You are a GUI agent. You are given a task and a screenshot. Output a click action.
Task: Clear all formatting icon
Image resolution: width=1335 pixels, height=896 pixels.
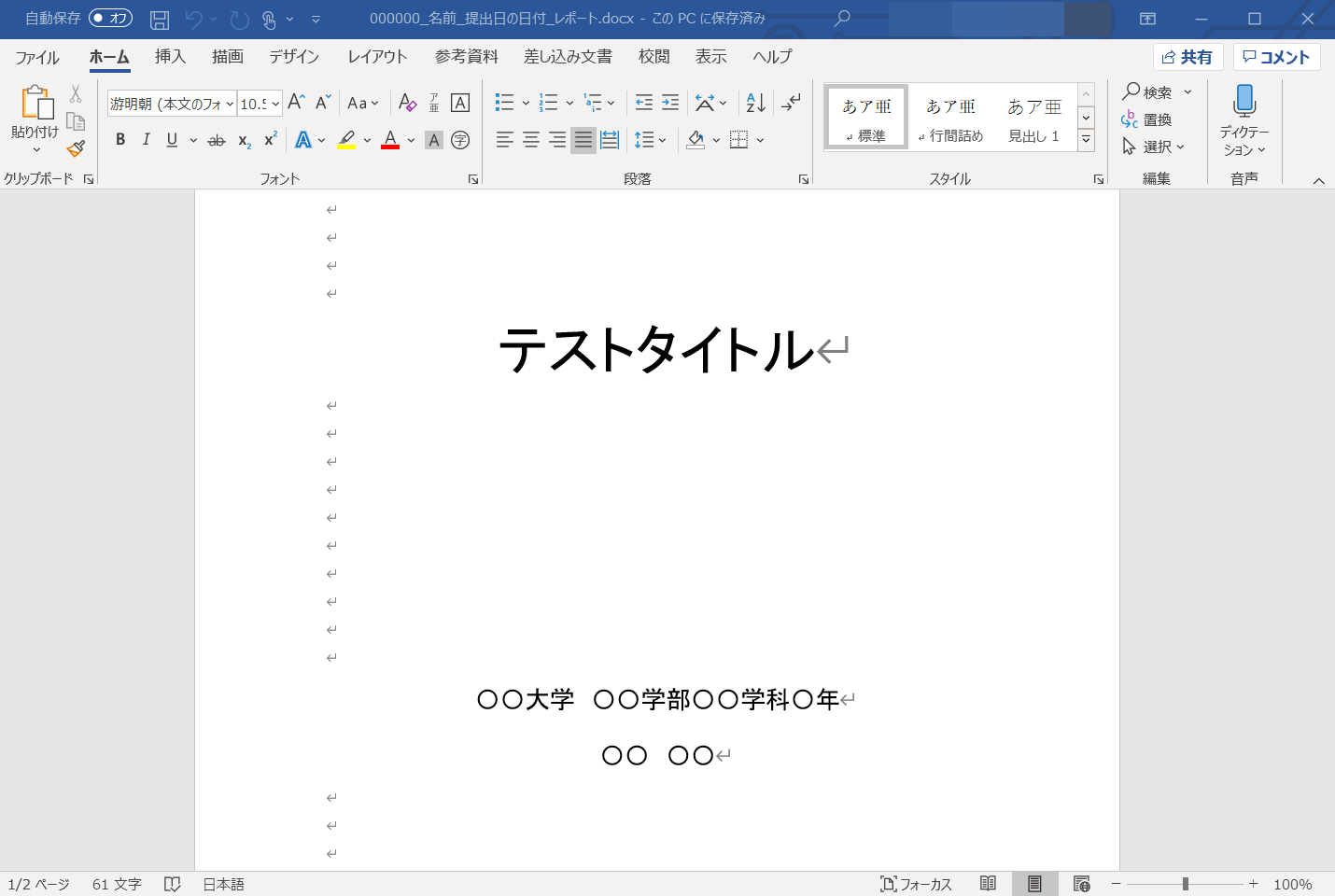[407, 103]
